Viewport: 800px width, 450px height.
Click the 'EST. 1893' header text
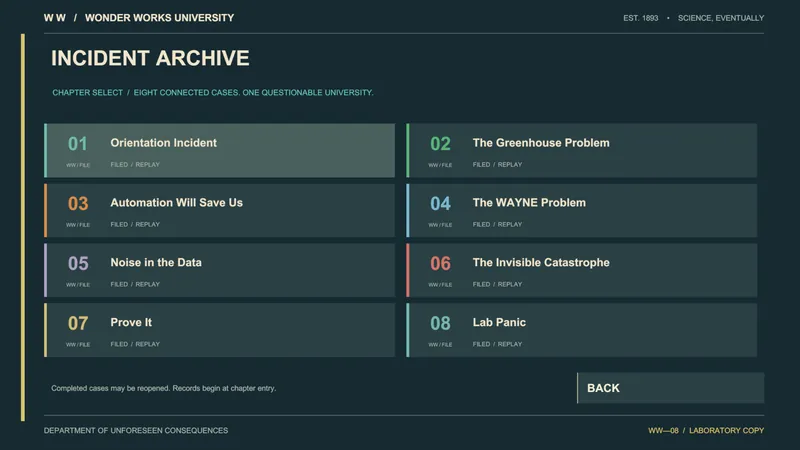640,18
